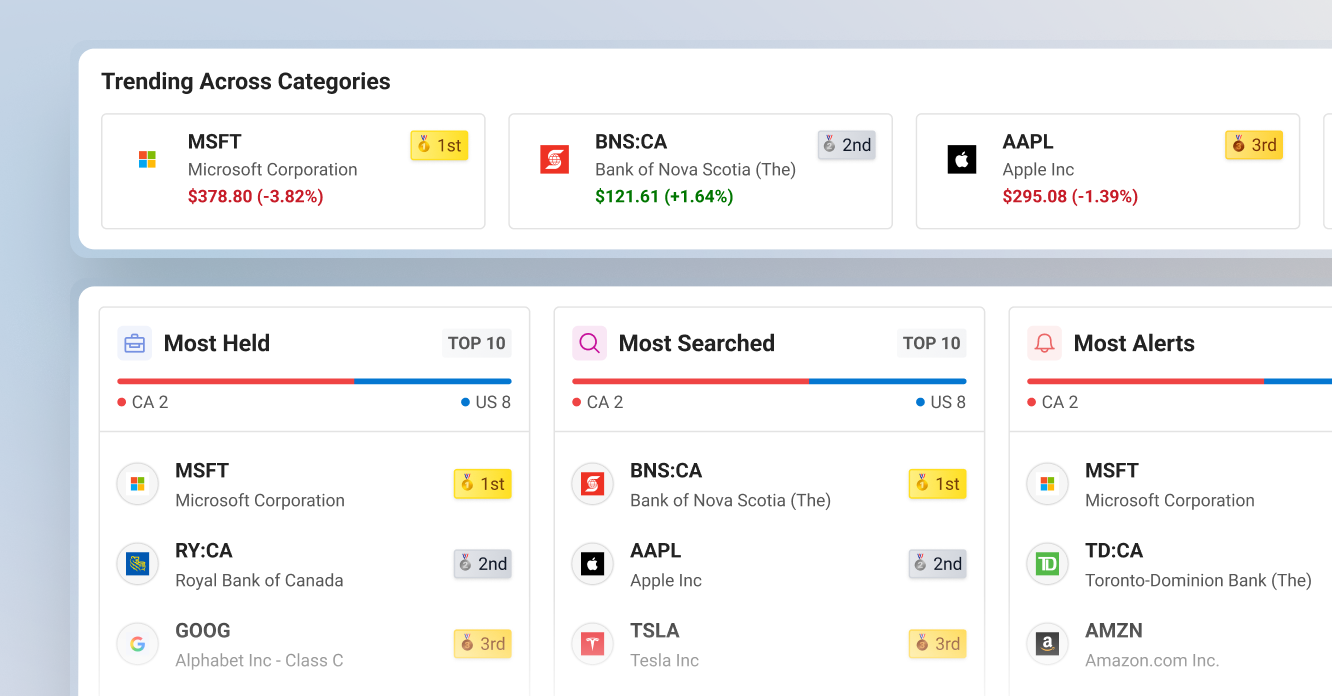1332x696 pixels.
Task: Click Apple logo in Most Searched list
Action: point(592,564)
